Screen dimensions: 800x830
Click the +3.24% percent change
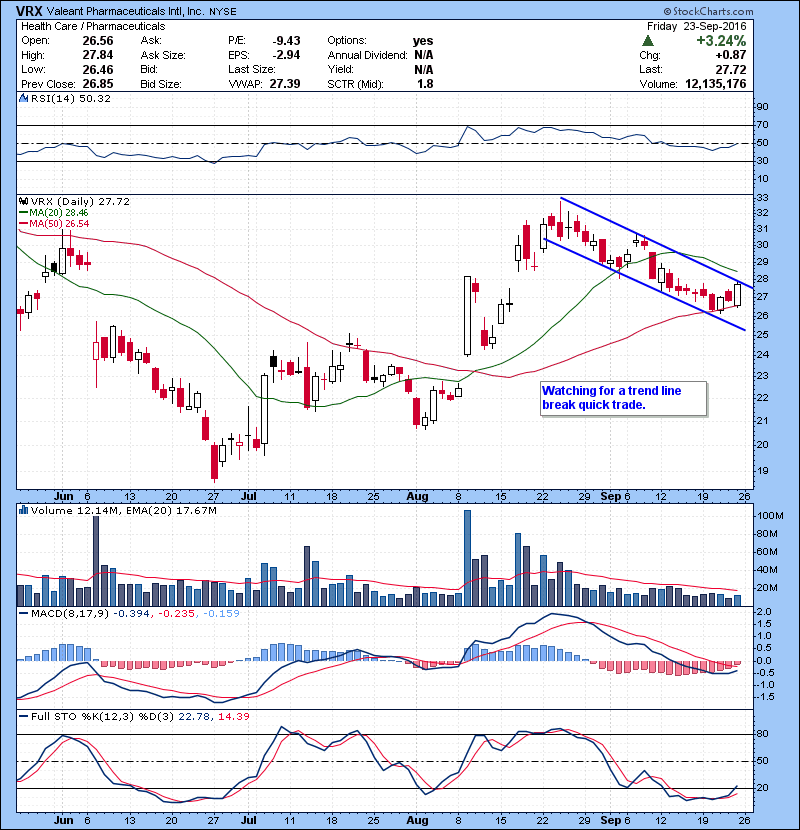point(721,41)
